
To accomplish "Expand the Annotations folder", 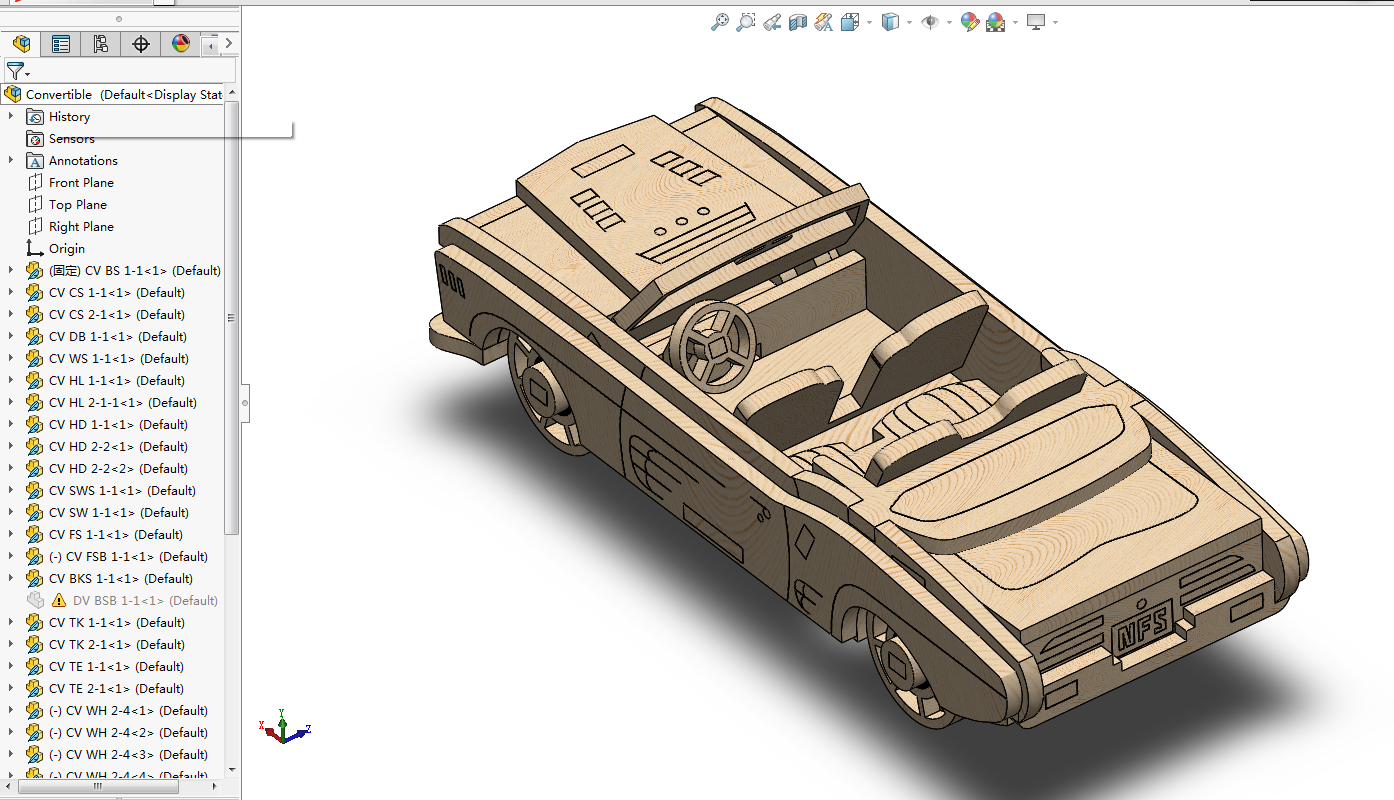I will 11,160.
